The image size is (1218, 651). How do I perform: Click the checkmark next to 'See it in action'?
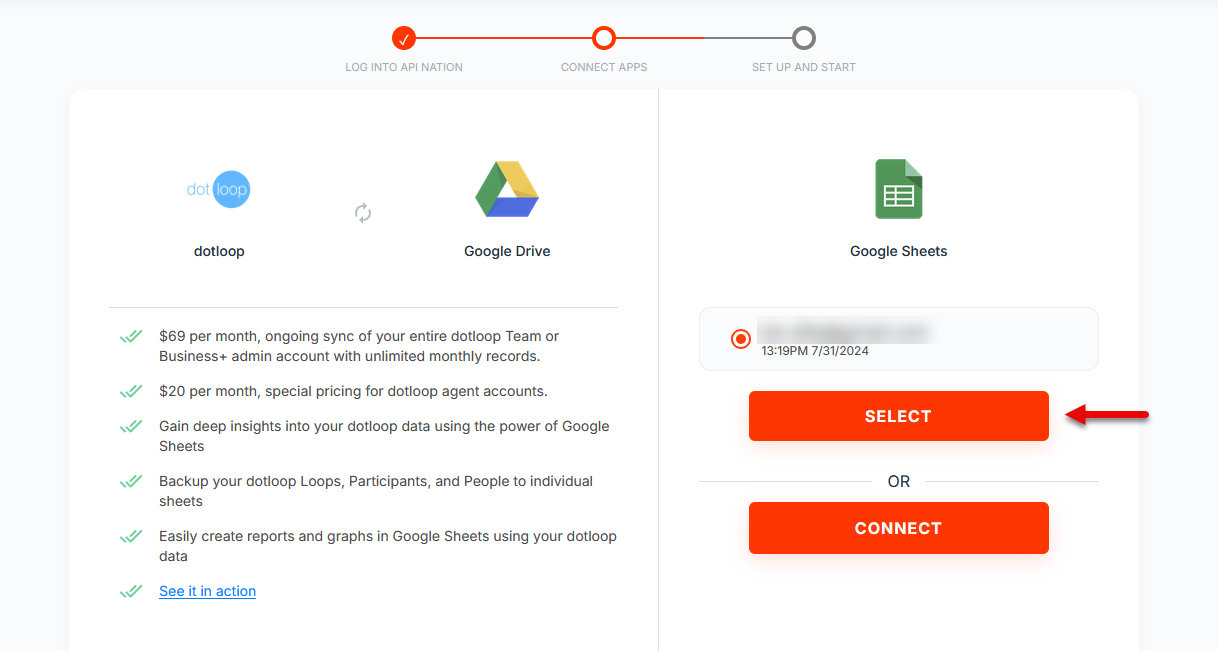tap(131, 591)
